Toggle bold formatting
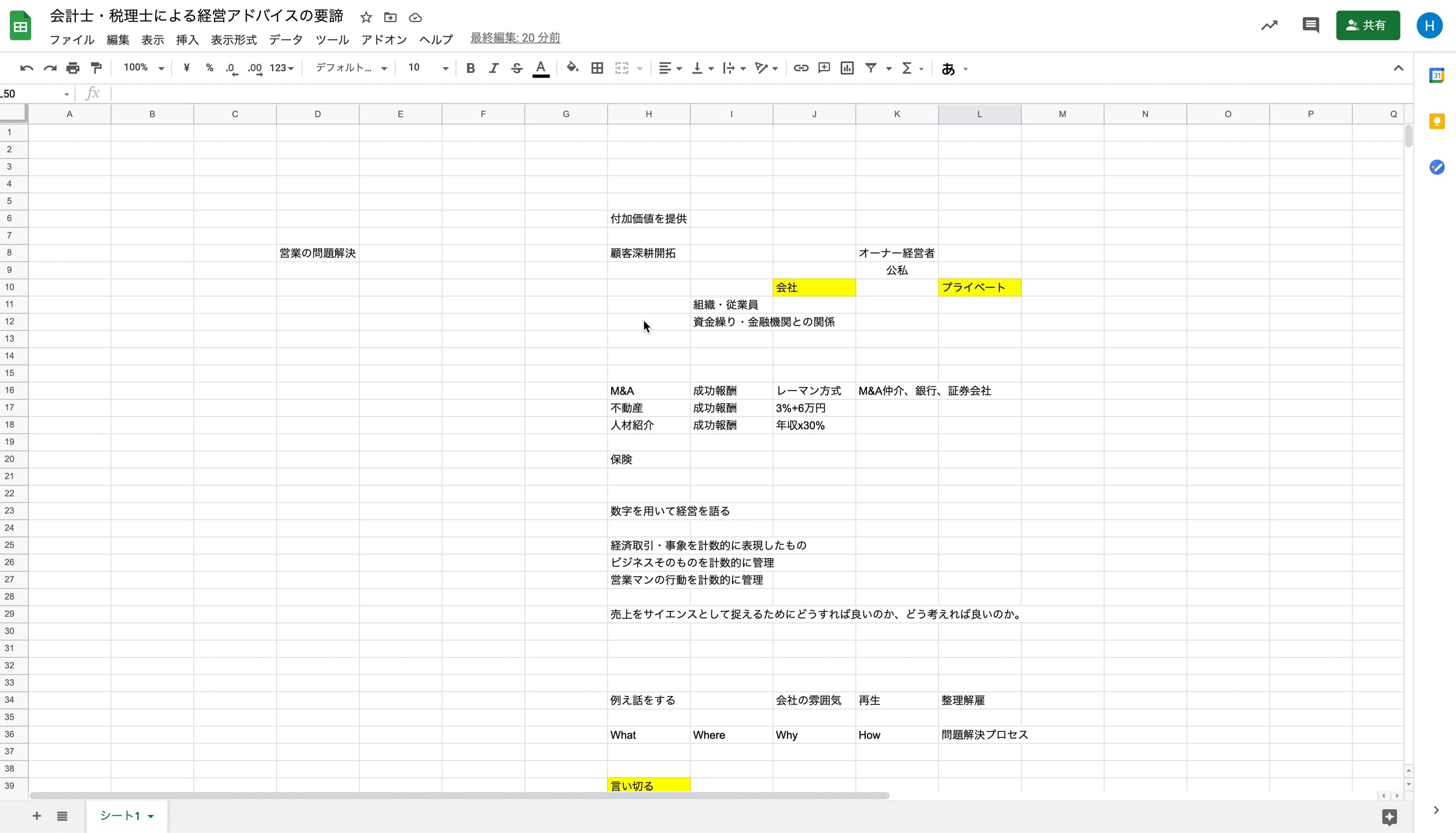The height and width of the screenshot is (833, 1456). click(470, 68)
